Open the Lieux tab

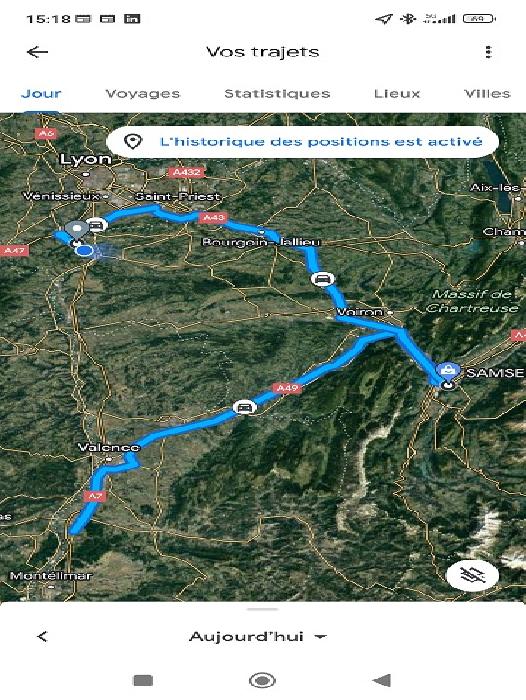click(x=397, y=94)
